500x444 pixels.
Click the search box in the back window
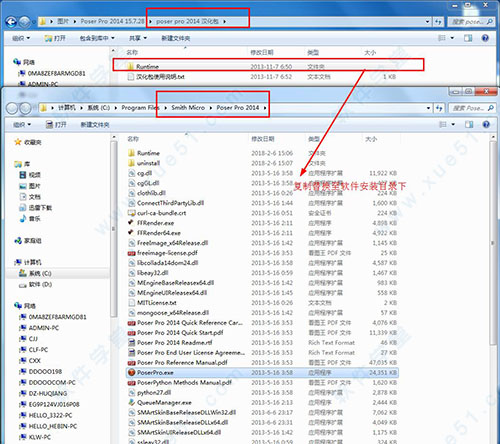471,22
